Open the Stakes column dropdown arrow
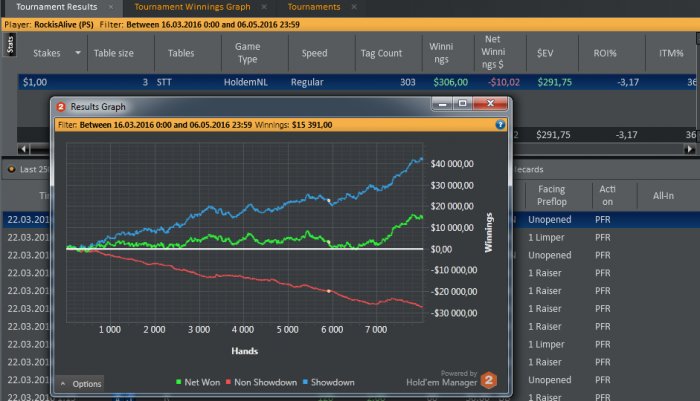Viewport: 700px width, 401px height. click(78, 53)
